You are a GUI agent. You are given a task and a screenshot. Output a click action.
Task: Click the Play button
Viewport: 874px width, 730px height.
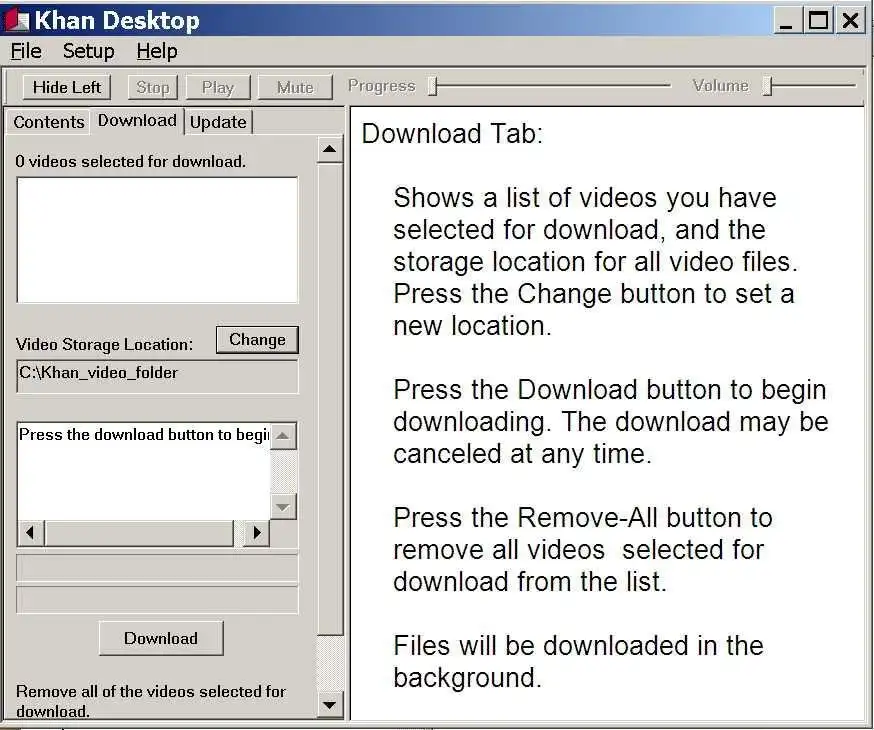pos(218,87)
